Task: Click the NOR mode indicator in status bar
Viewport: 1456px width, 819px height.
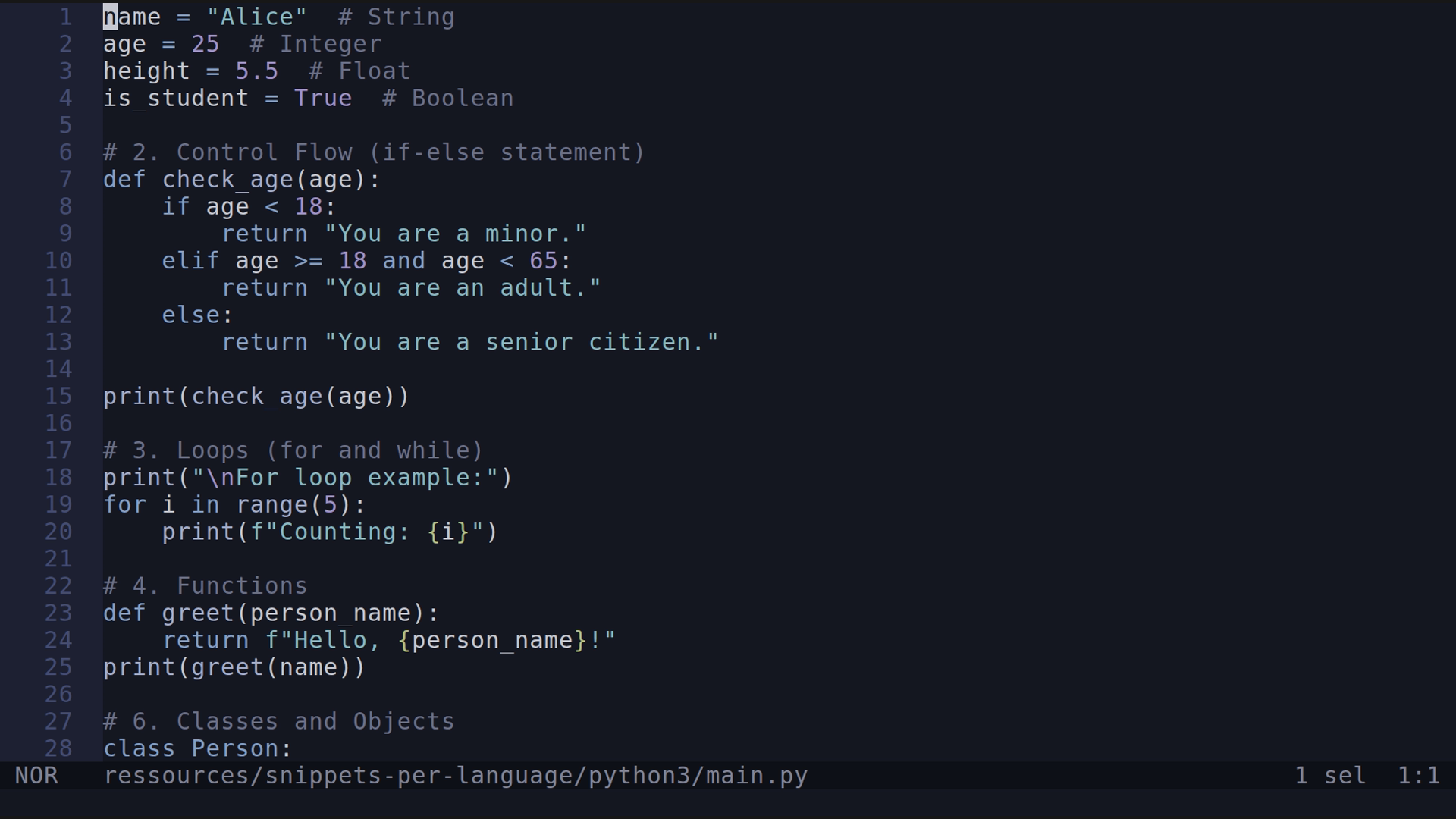Action: click(x=38, y=775)
